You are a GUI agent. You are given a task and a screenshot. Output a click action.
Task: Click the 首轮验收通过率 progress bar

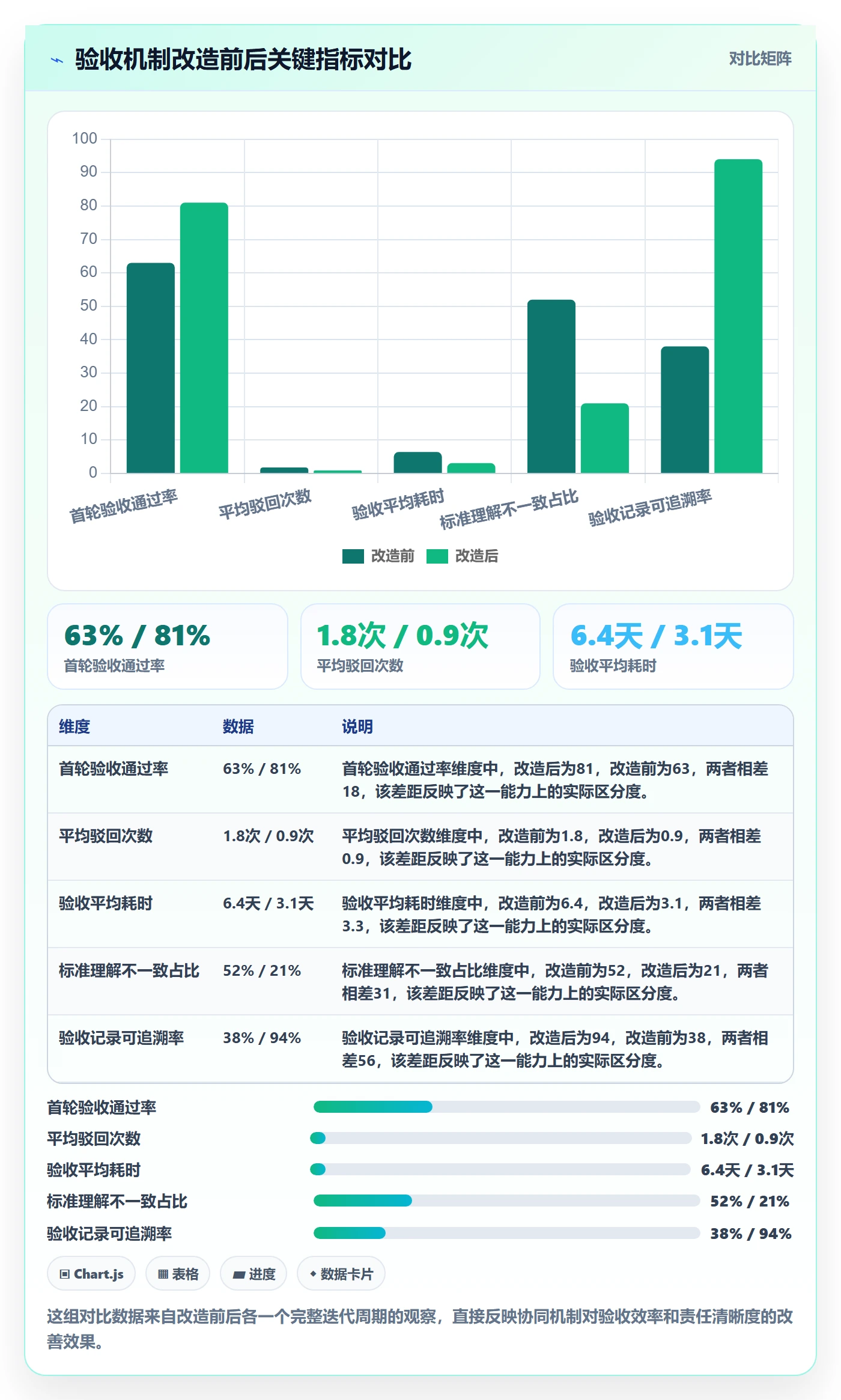pos(506,1107)
